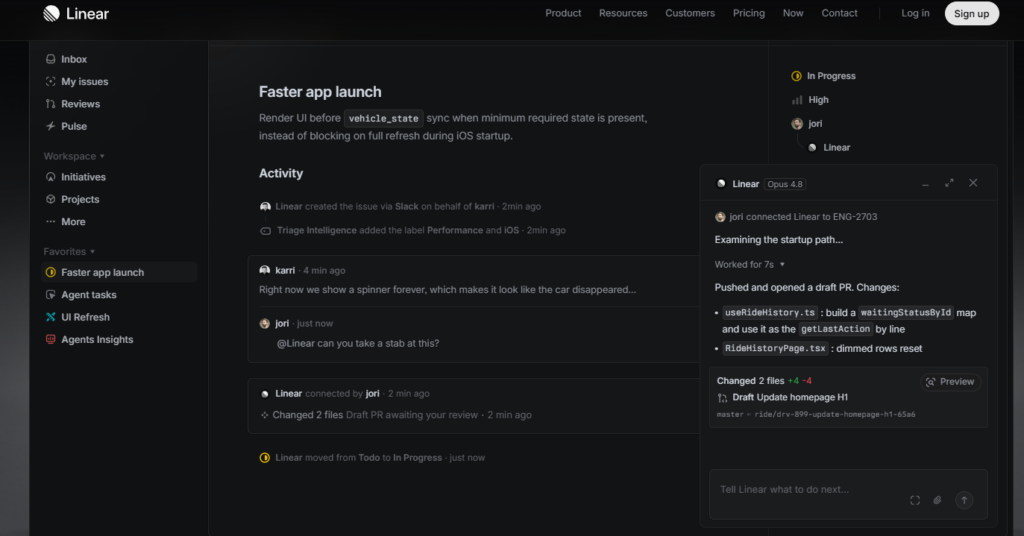The width and height of the screenshot is (1024, 536).
Task: Click the More ellipsis icon
Action: (x=50, y=221)
